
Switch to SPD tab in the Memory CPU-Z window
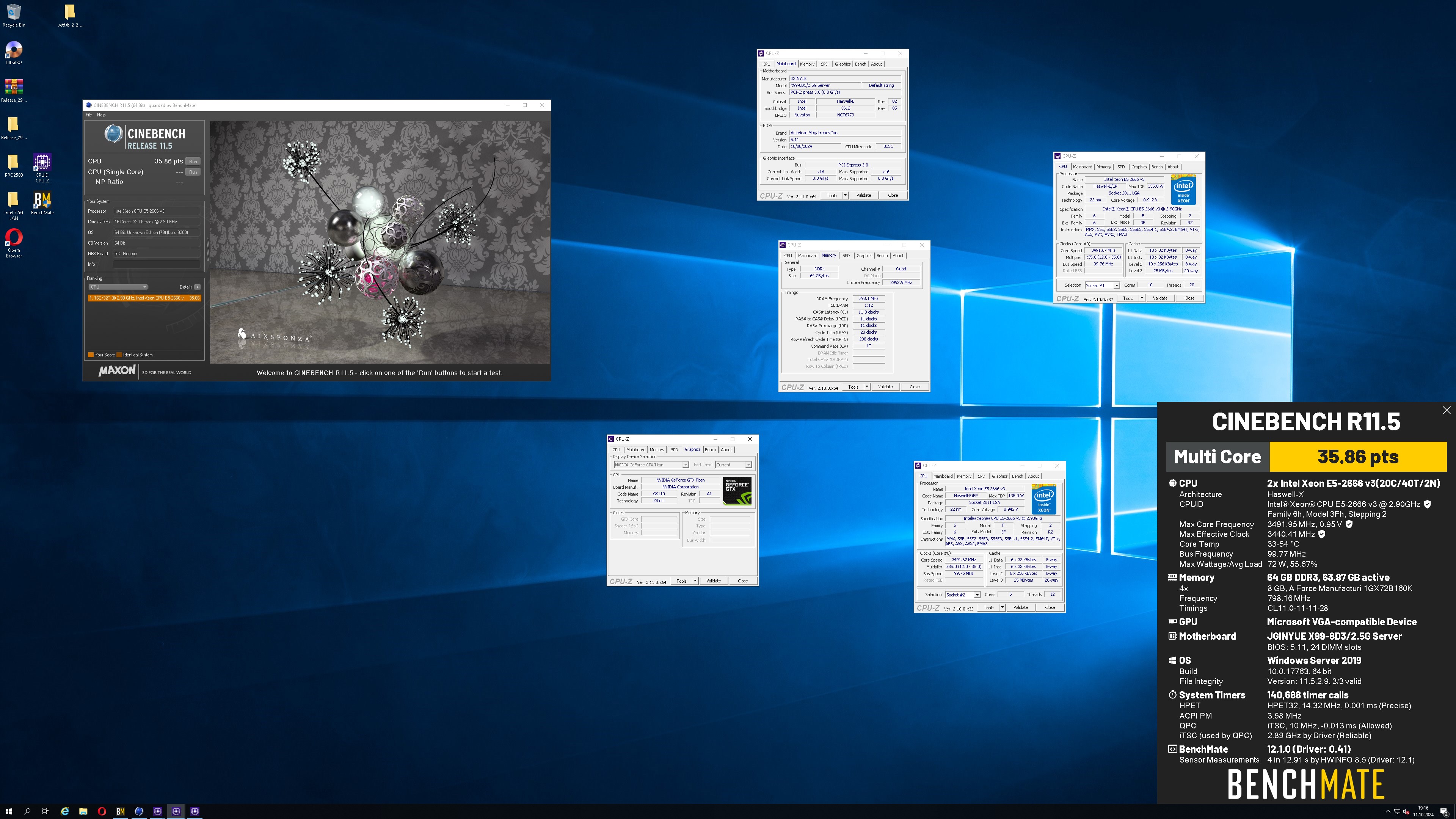pyautogui.click(x=846, y=256)
